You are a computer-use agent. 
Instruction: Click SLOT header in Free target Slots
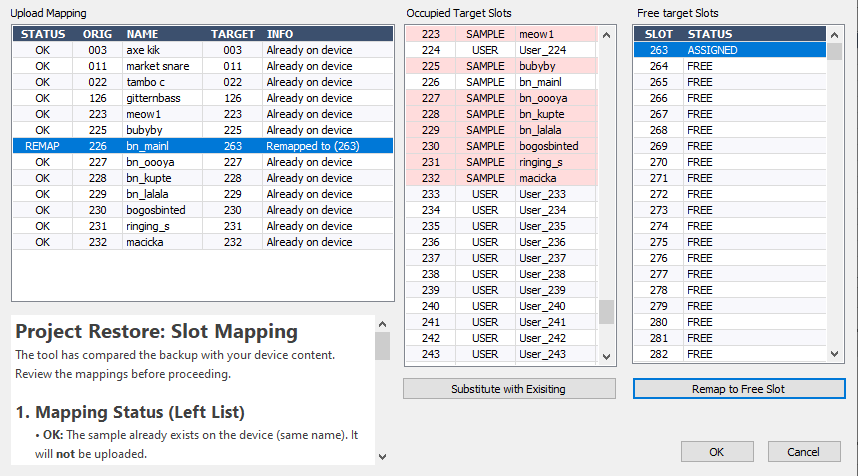(x=658, y=33)
